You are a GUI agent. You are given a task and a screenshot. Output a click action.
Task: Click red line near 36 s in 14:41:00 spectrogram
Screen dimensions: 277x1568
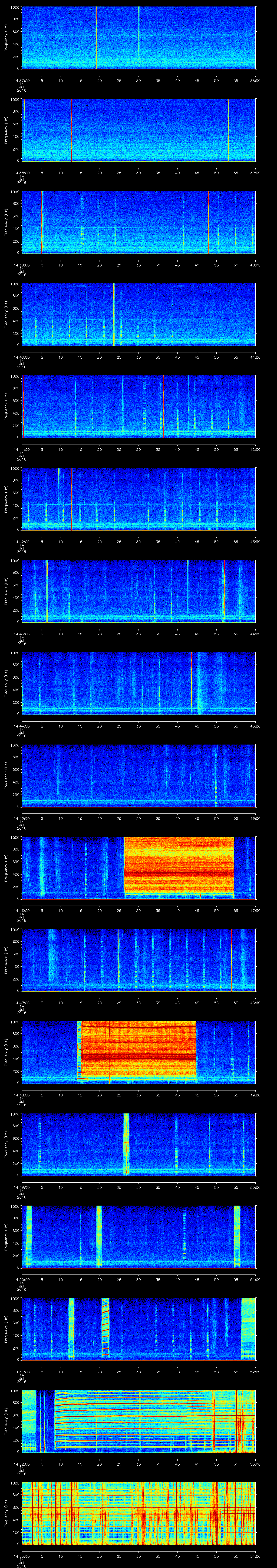(163, 407)
